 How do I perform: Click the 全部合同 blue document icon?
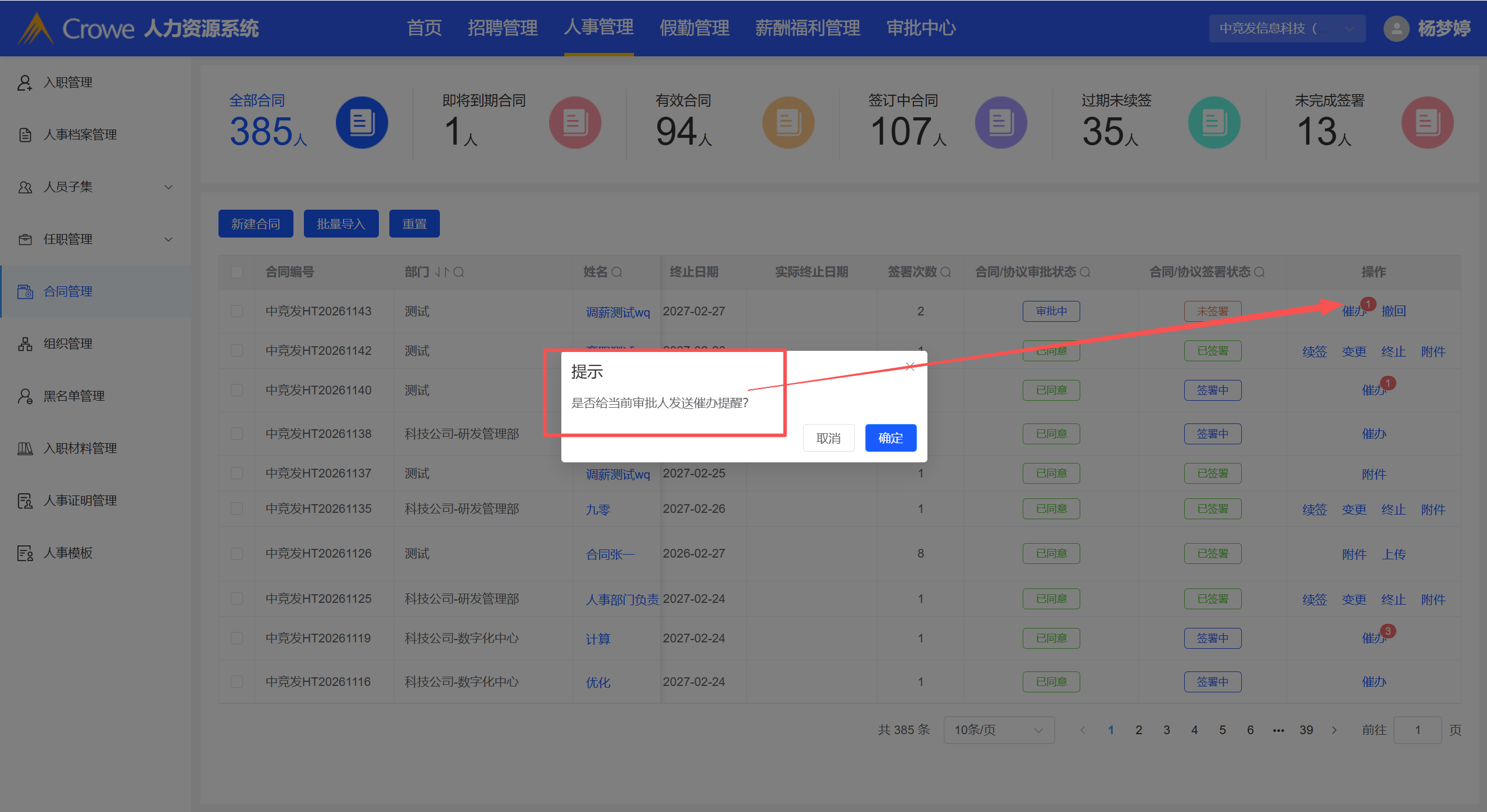(361, 123)
